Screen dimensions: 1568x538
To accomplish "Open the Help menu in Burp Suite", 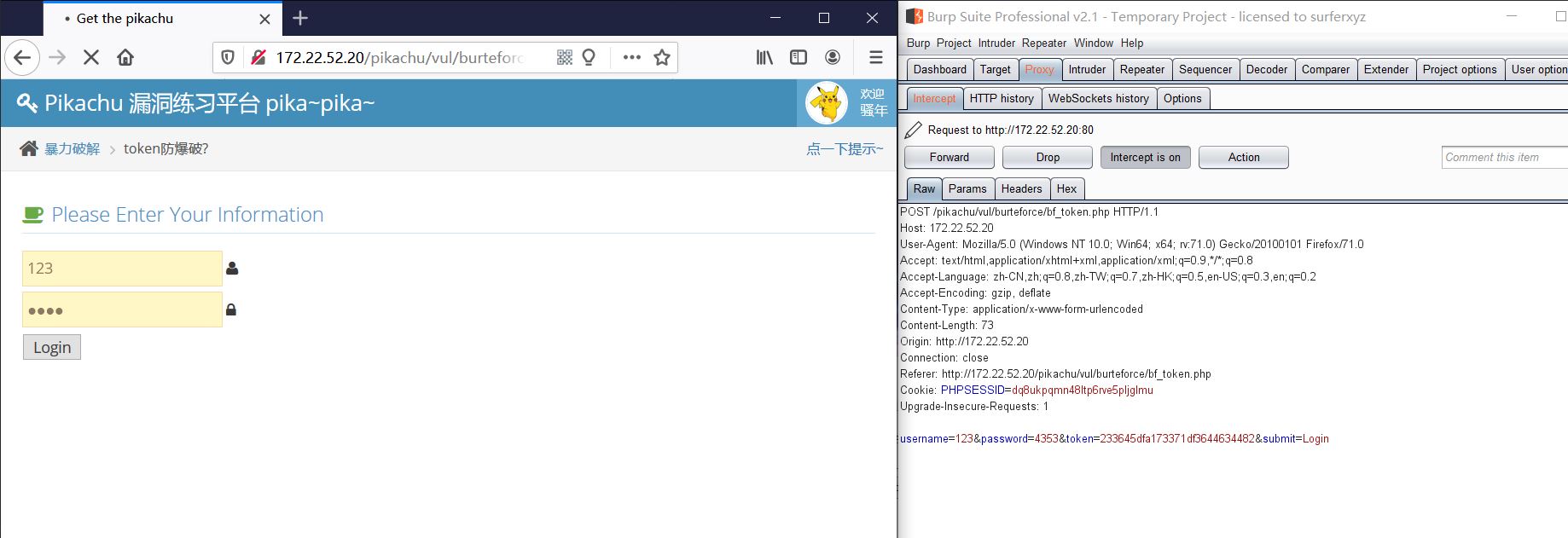I will pyautogui.click(x=1132, y=43).
